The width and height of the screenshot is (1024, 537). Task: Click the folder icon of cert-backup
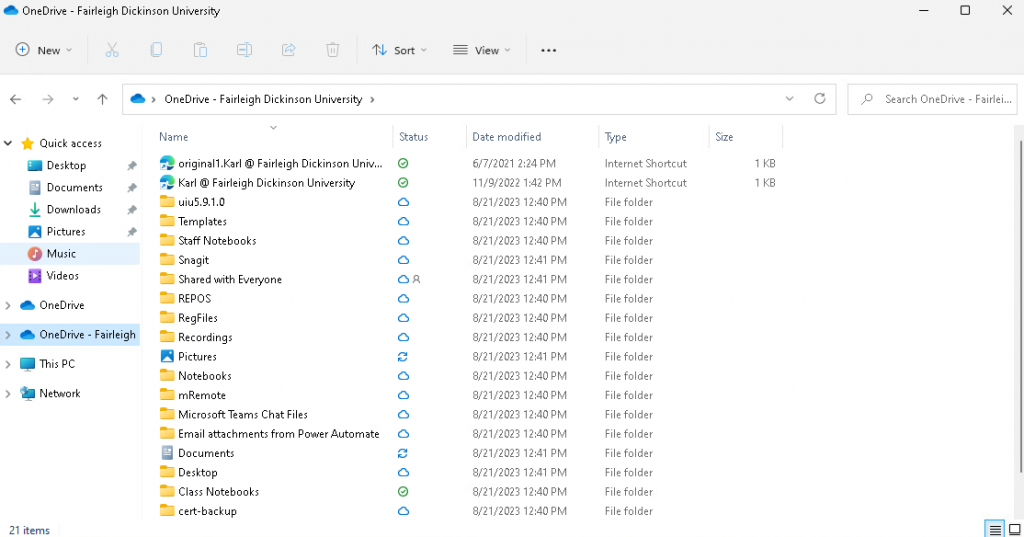[167, 511]
